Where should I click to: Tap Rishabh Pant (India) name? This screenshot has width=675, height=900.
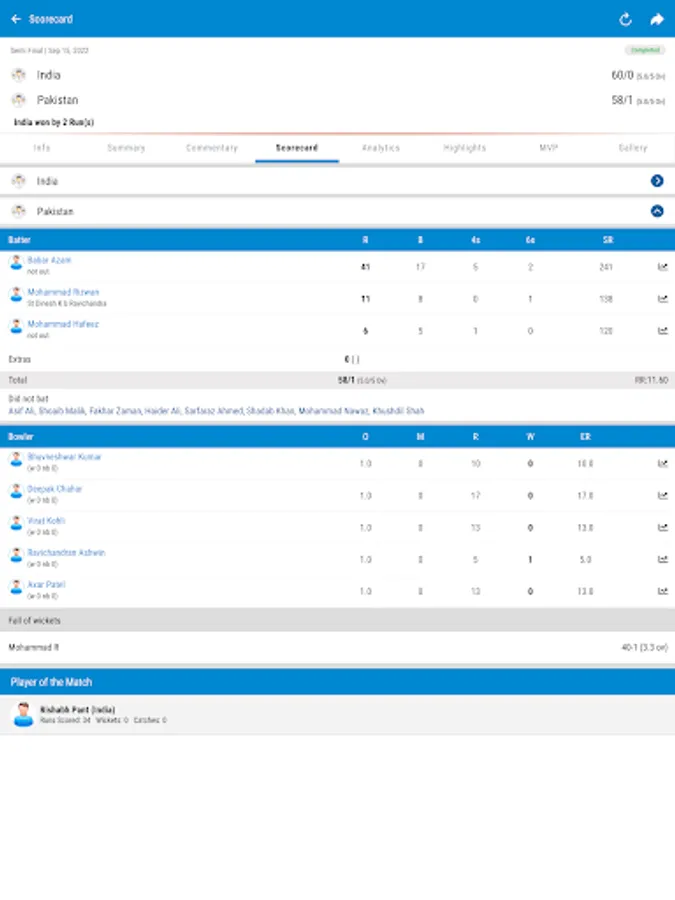click(x=77, y=710)
